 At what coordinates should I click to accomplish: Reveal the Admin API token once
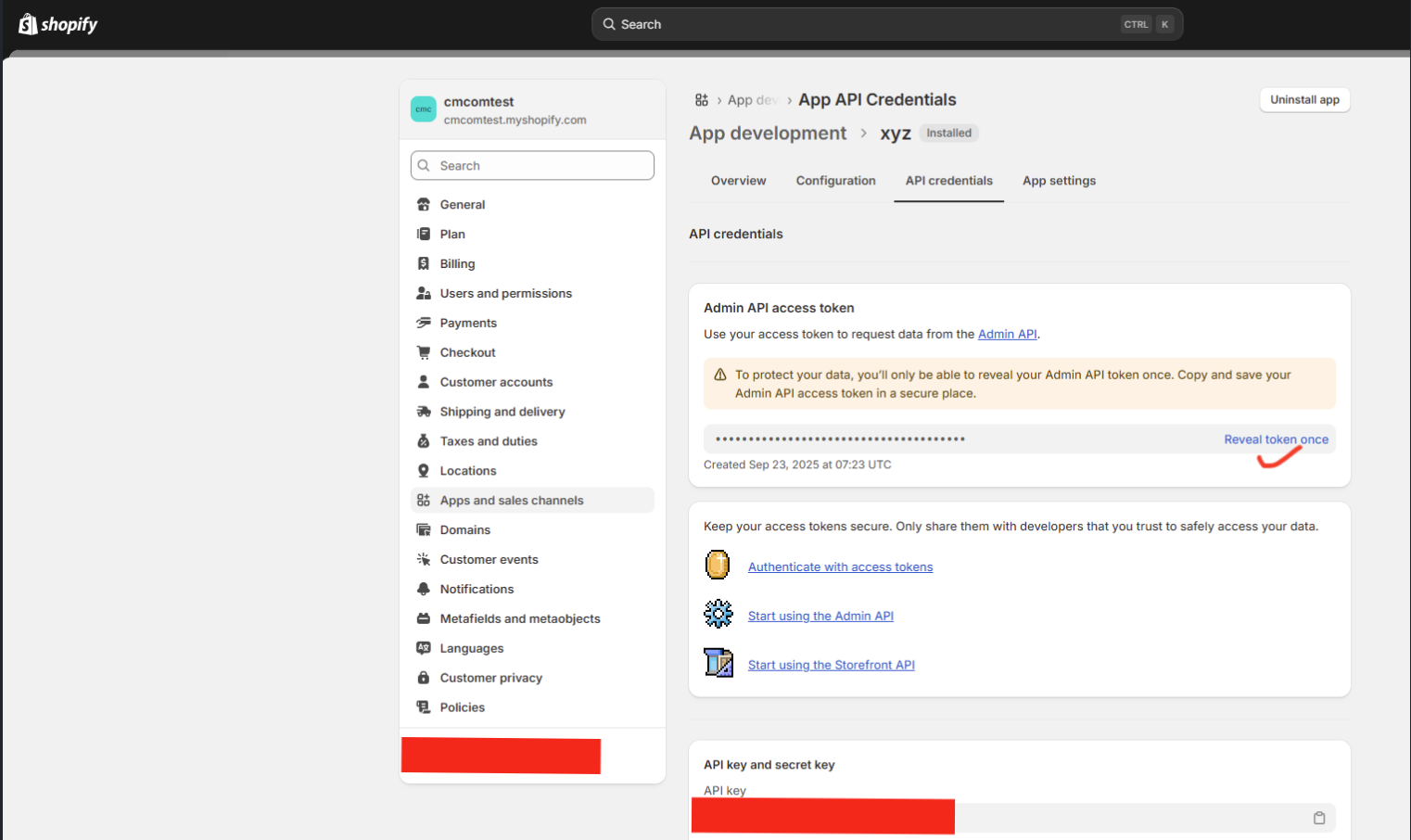pyautogui.click(x=1276, y=439)
